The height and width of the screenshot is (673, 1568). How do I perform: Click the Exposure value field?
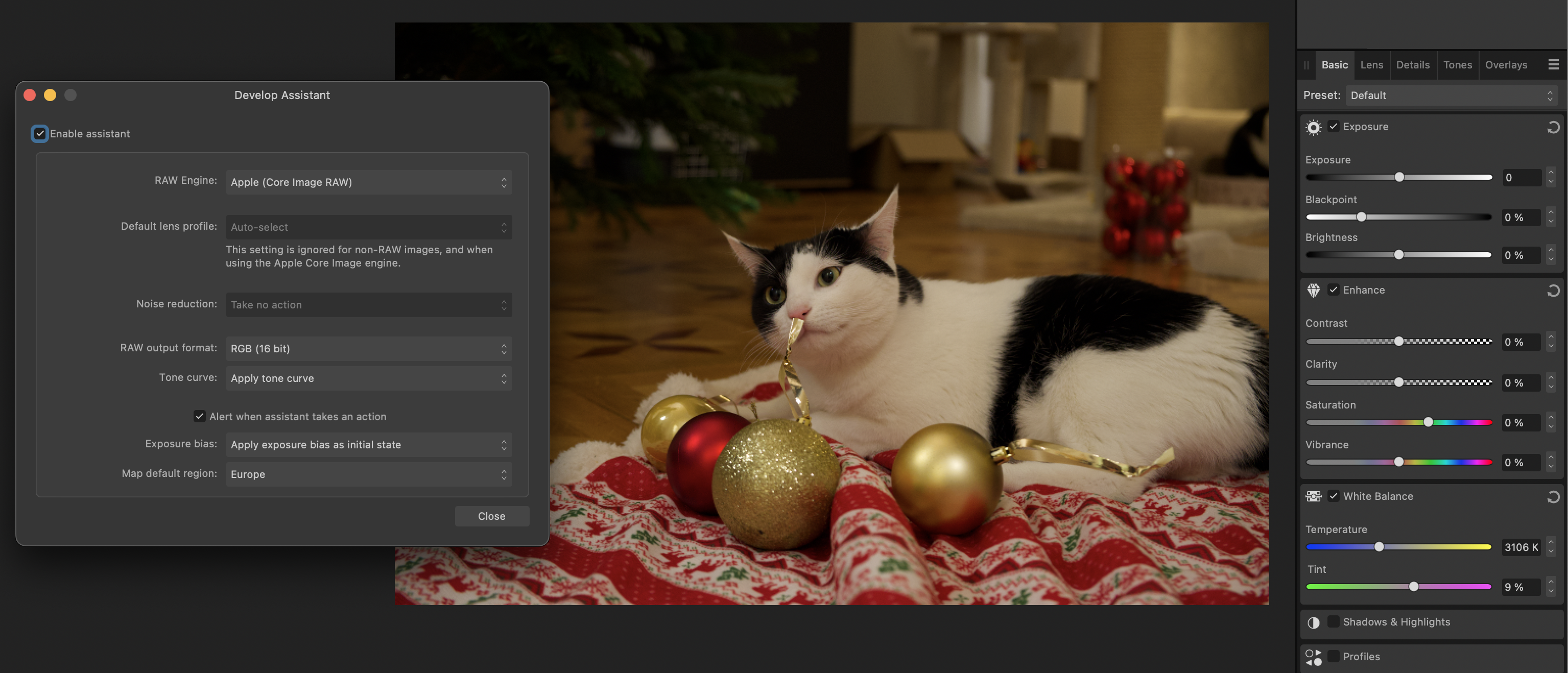[x=1522, y=178]
